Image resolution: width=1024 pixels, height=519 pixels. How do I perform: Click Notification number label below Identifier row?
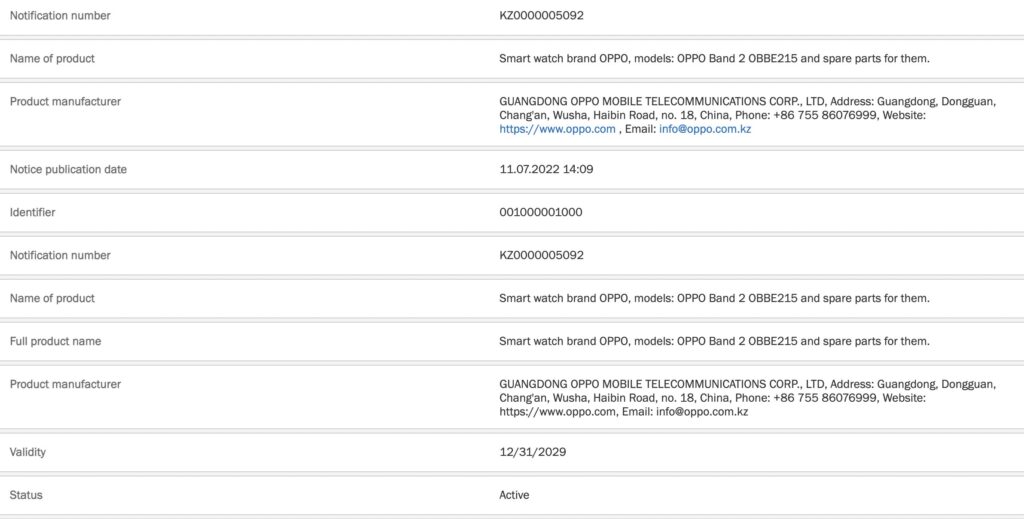(60, 255)
